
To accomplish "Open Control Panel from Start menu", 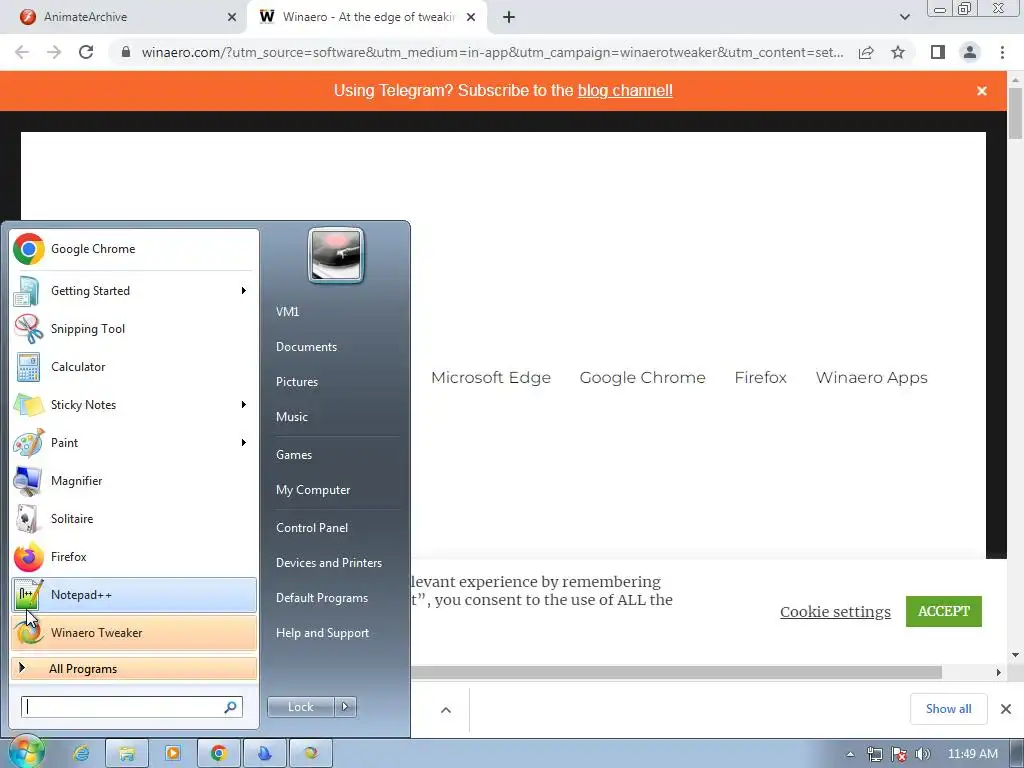I will click(312, 528).
